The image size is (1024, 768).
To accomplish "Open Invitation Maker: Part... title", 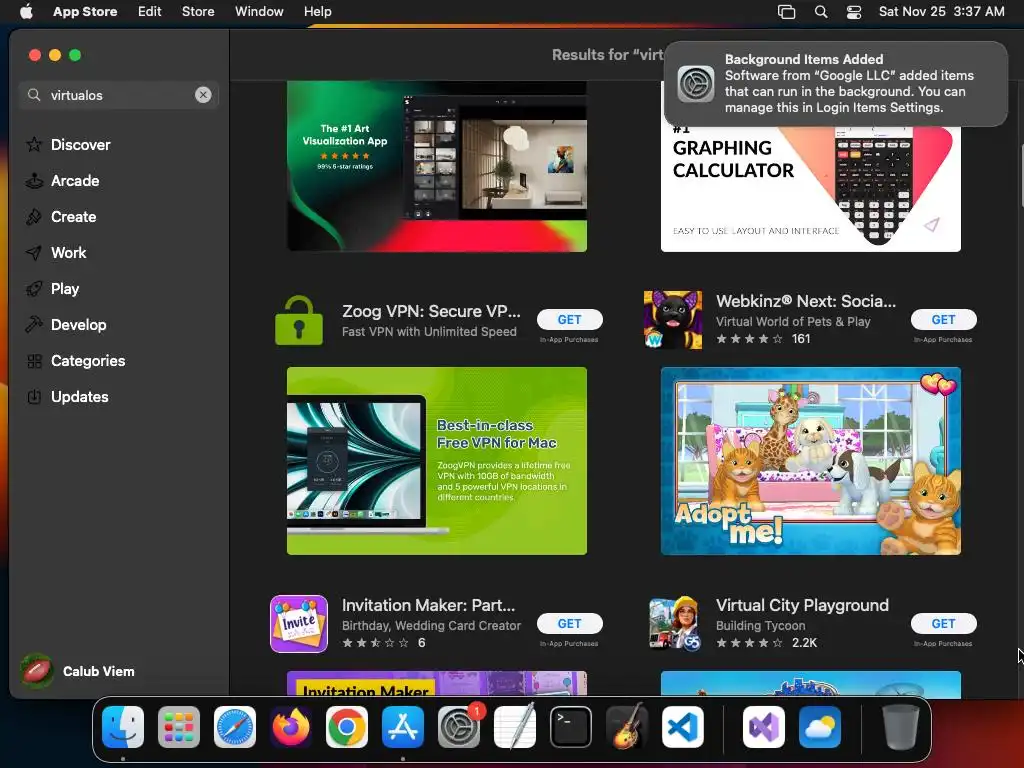I will tap(428, 605).
